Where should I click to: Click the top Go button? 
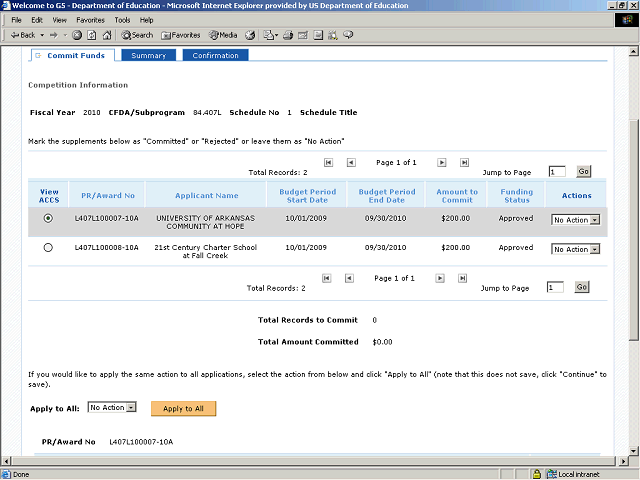coord(583,172)
